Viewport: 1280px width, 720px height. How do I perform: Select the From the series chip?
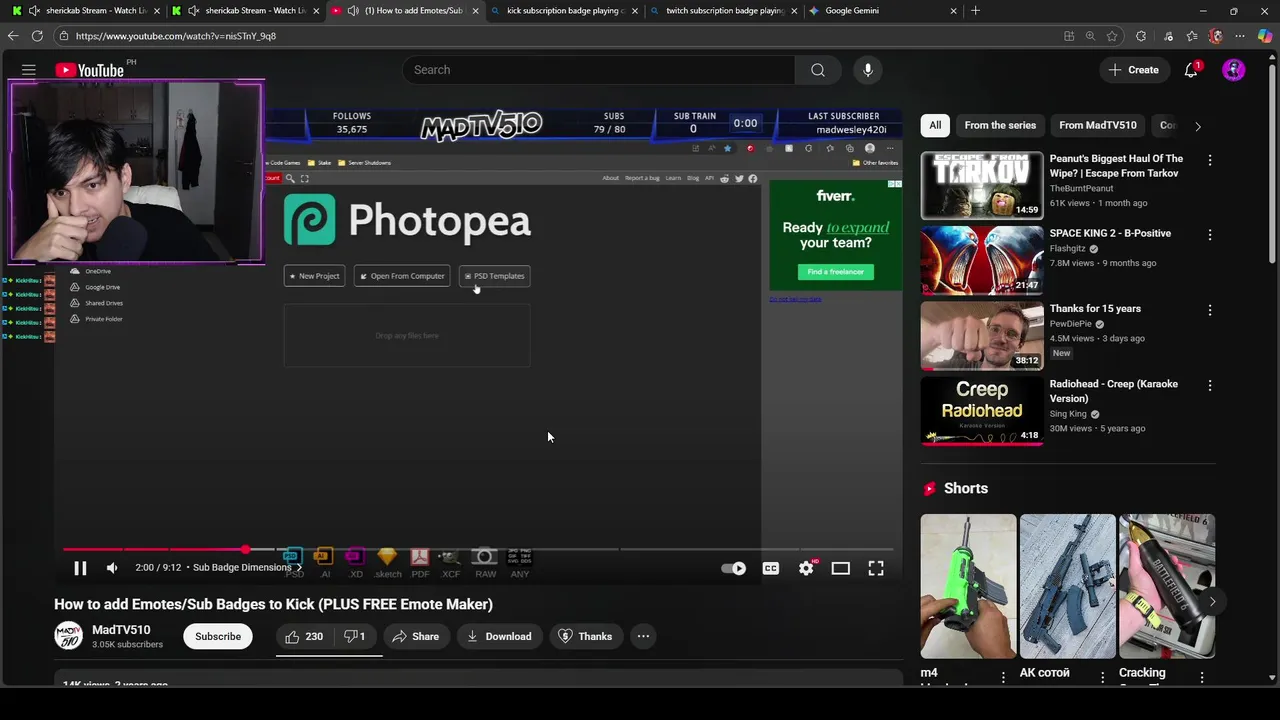[x=1000, y=125]
